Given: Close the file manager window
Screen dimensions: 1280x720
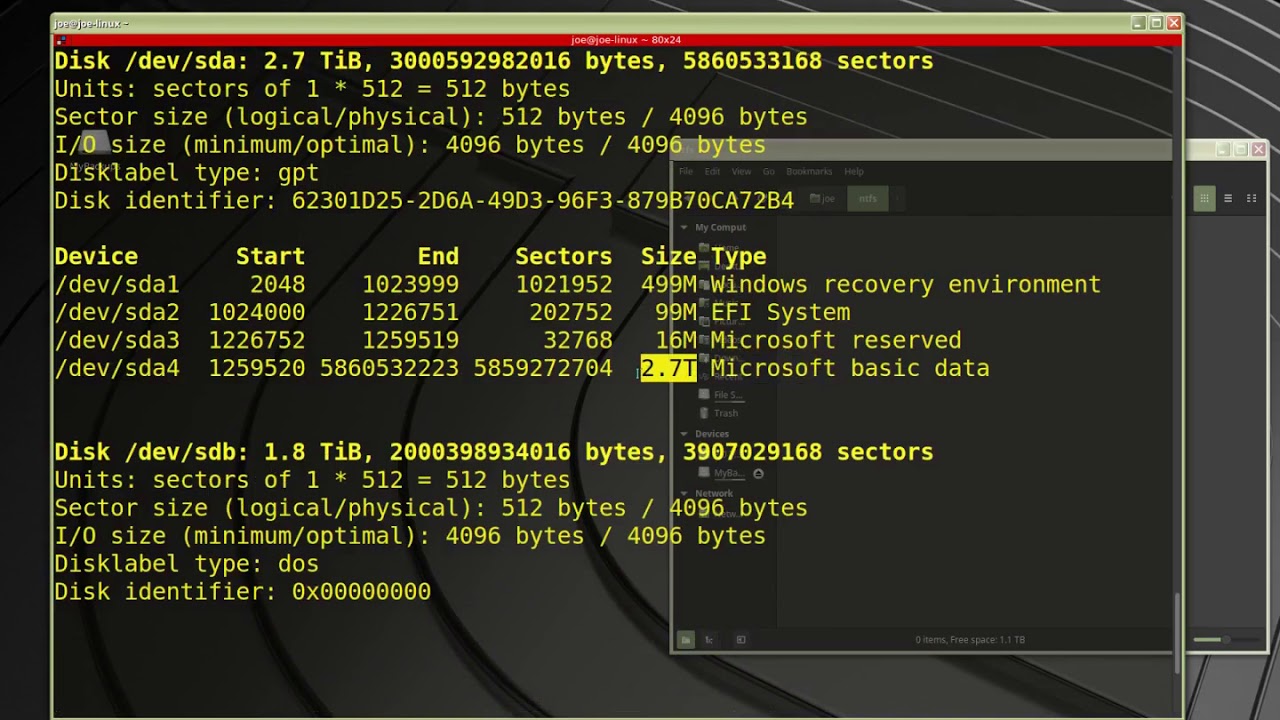Looking at the screenshot, I should (1258, 149).
